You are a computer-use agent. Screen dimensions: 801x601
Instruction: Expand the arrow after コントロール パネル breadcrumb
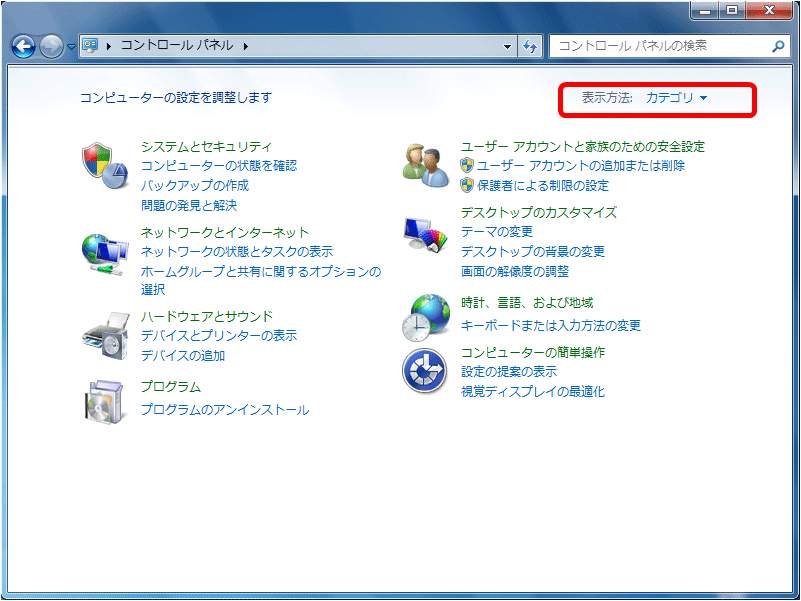tap(246, 46)
